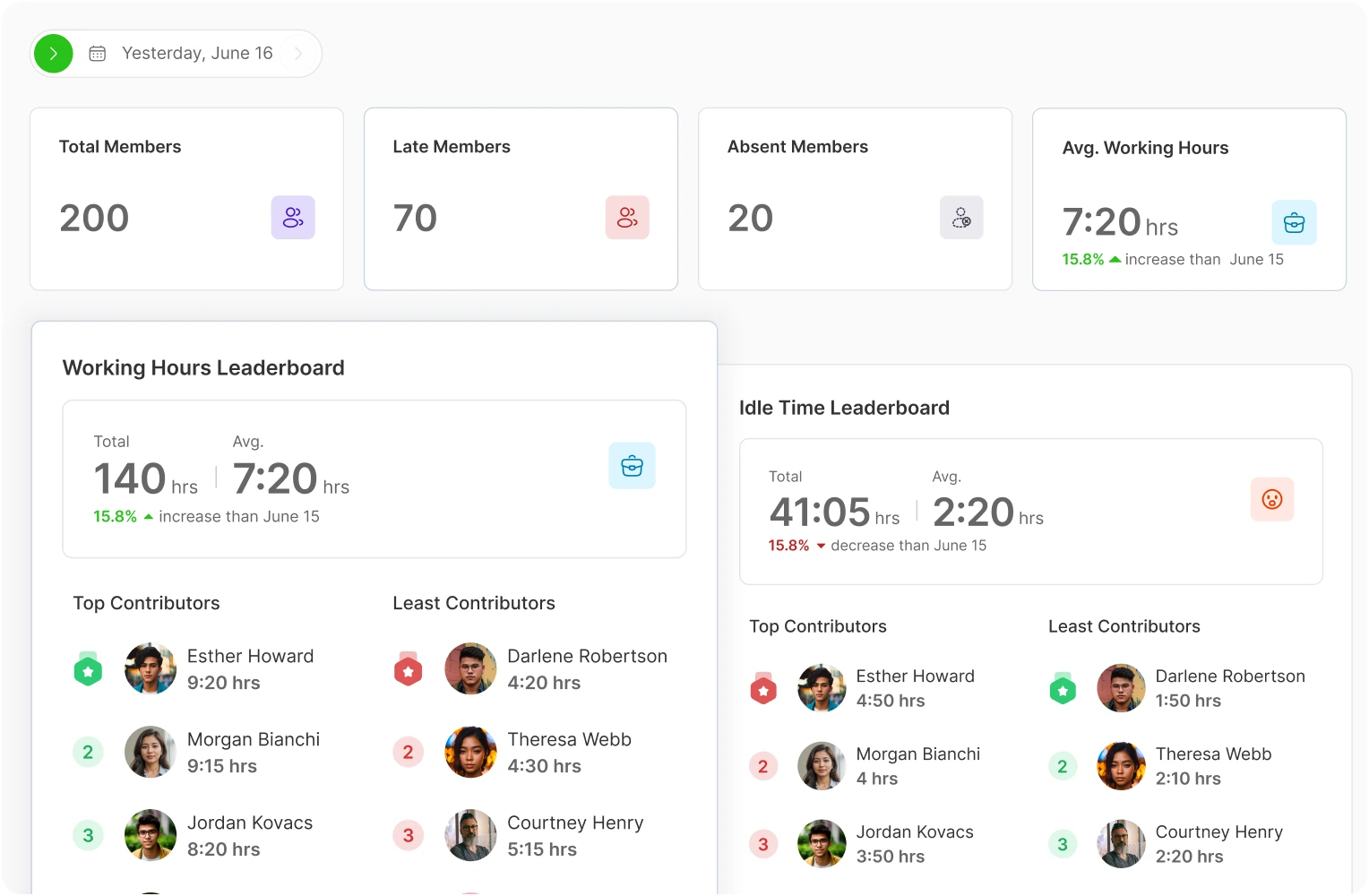Open Morgan Bianchi's avatar in Working Hours Leaderboard
Screen dimensions: 1369x896
(151, 752)
